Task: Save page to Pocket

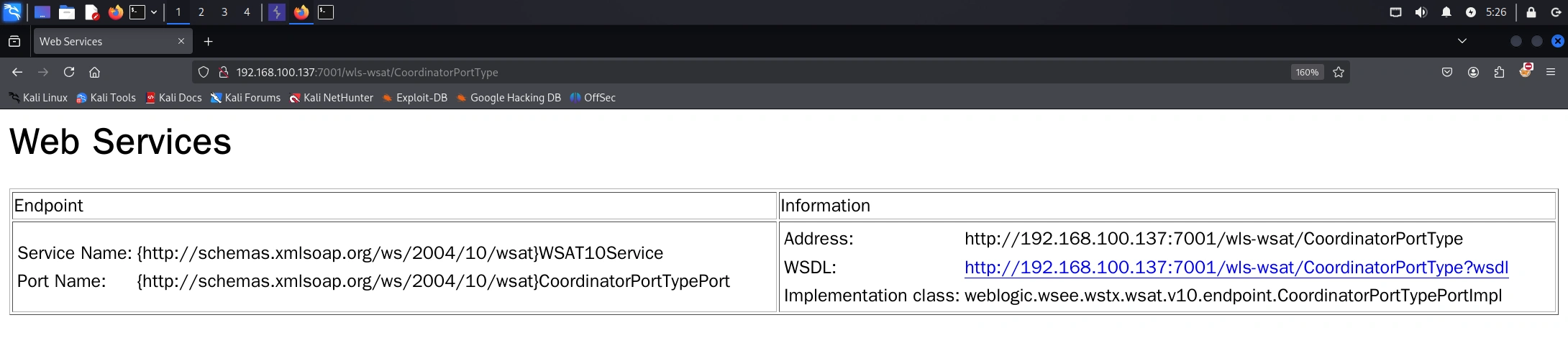Action: (1447, 72)
